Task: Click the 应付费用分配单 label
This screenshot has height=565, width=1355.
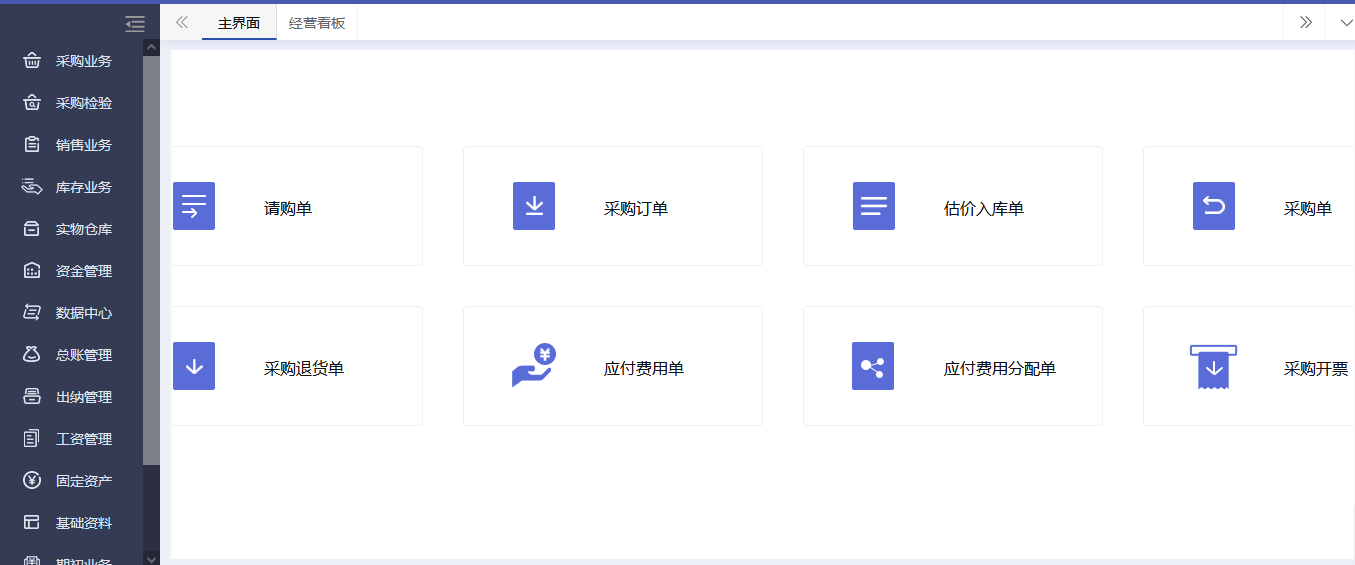Action: pos(999,369)
